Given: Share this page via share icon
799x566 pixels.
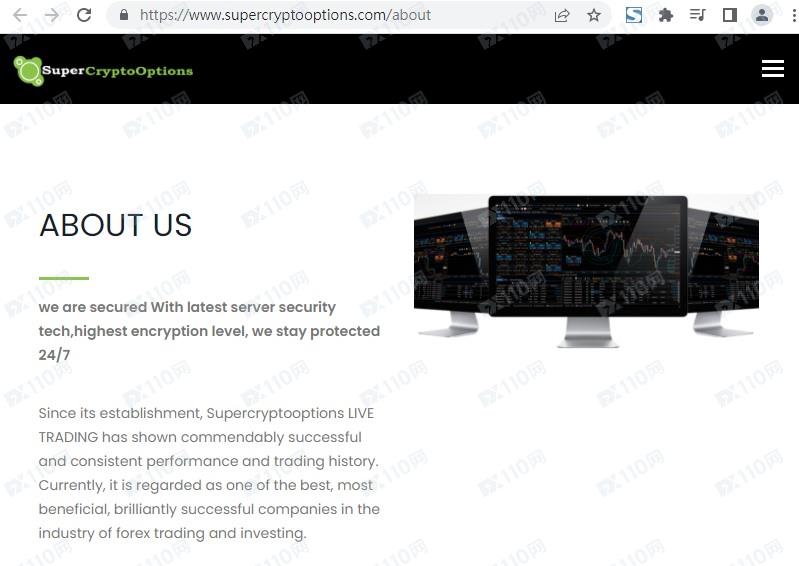Looking at the screenshot, I should 562,16.
